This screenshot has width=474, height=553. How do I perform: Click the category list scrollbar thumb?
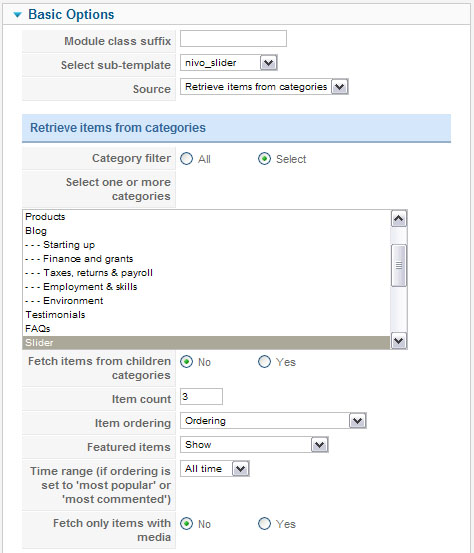399,265
